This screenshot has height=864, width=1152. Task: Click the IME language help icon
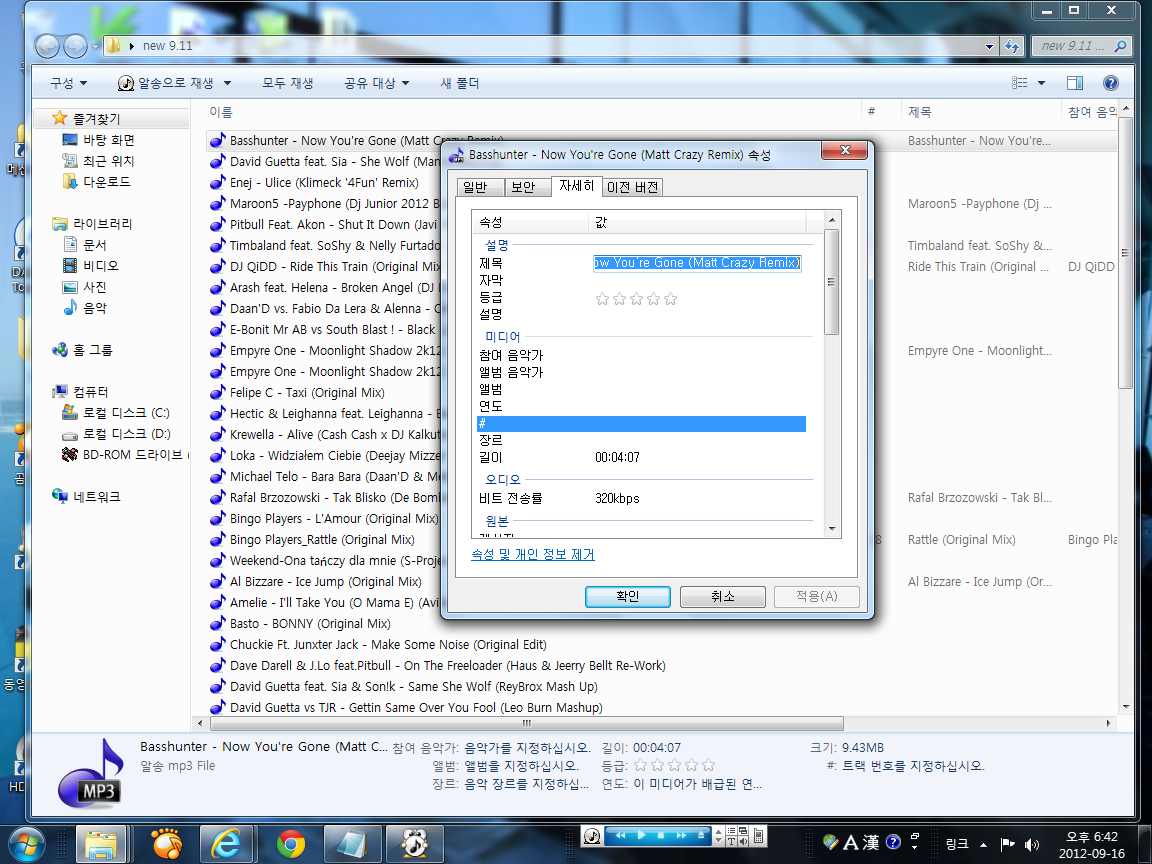pos(893,842)
